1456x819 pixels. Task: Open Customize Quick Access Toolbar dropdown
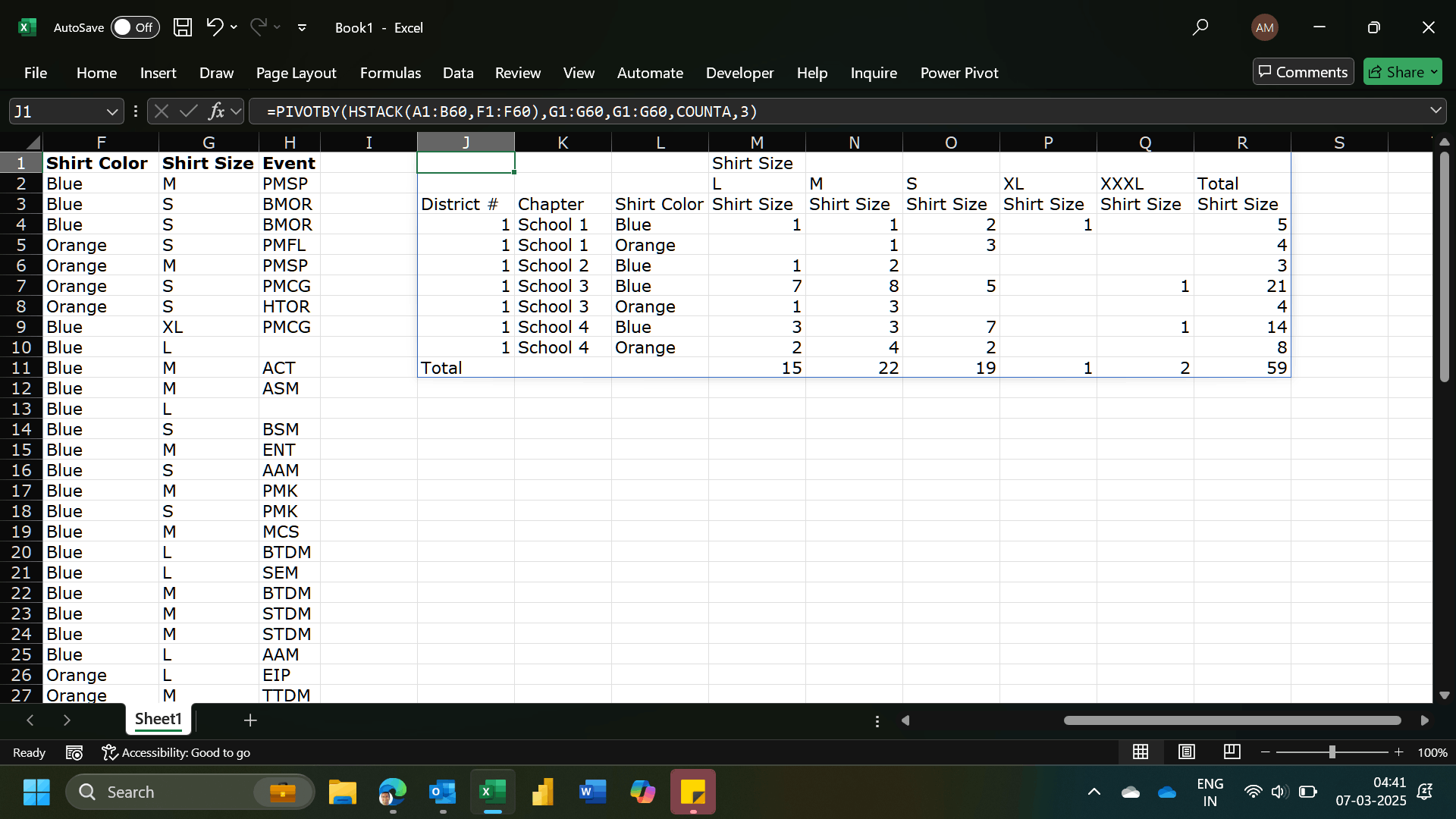pos(302,27)
